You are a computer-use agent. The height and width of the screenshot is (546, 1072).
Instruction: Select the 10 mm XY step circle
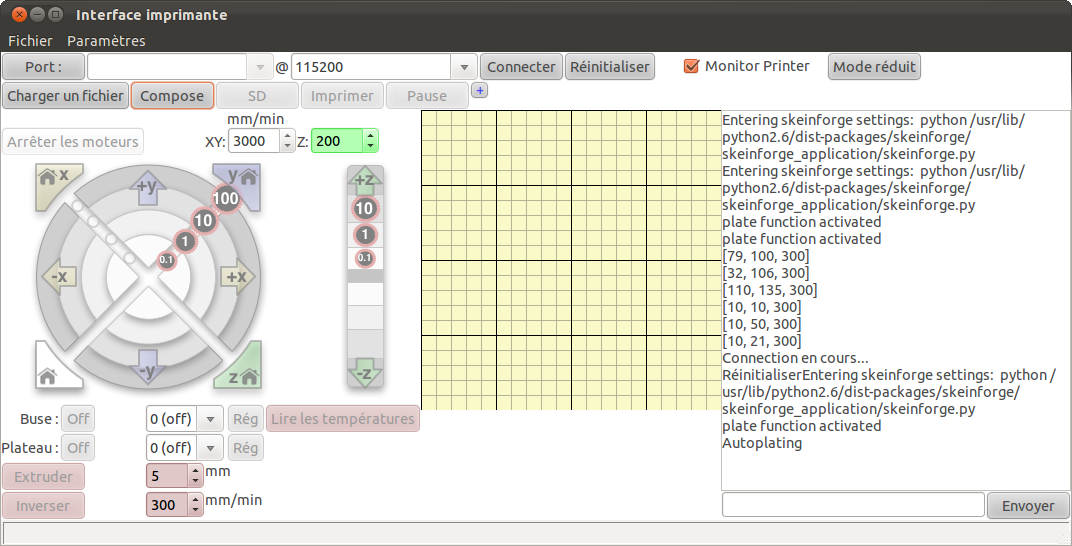click(x=203, y=220)
